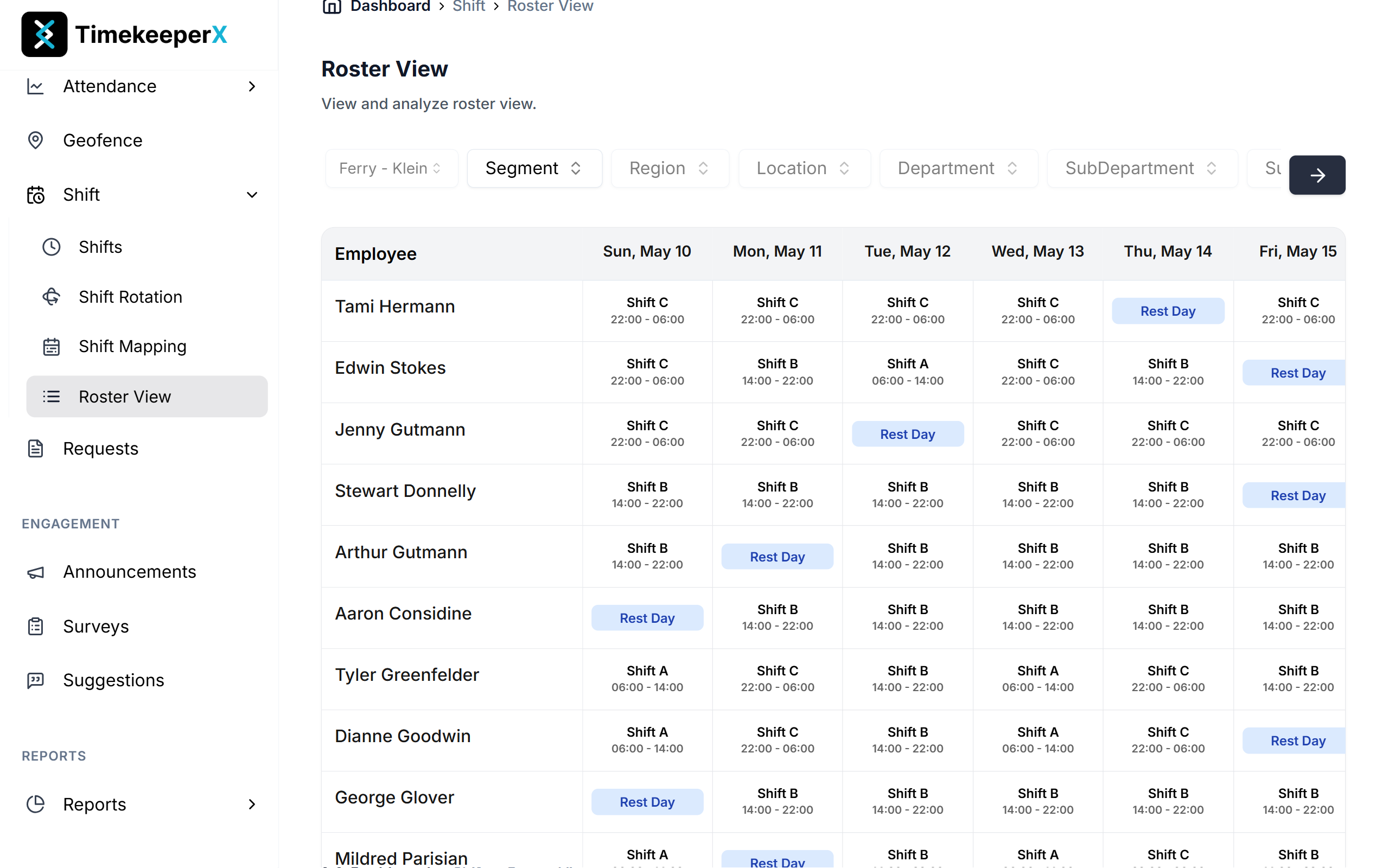The width and height of the screenshot is (1389, 868).
Task: Expand the Attendance menu chevron
Action: point(251,86)
